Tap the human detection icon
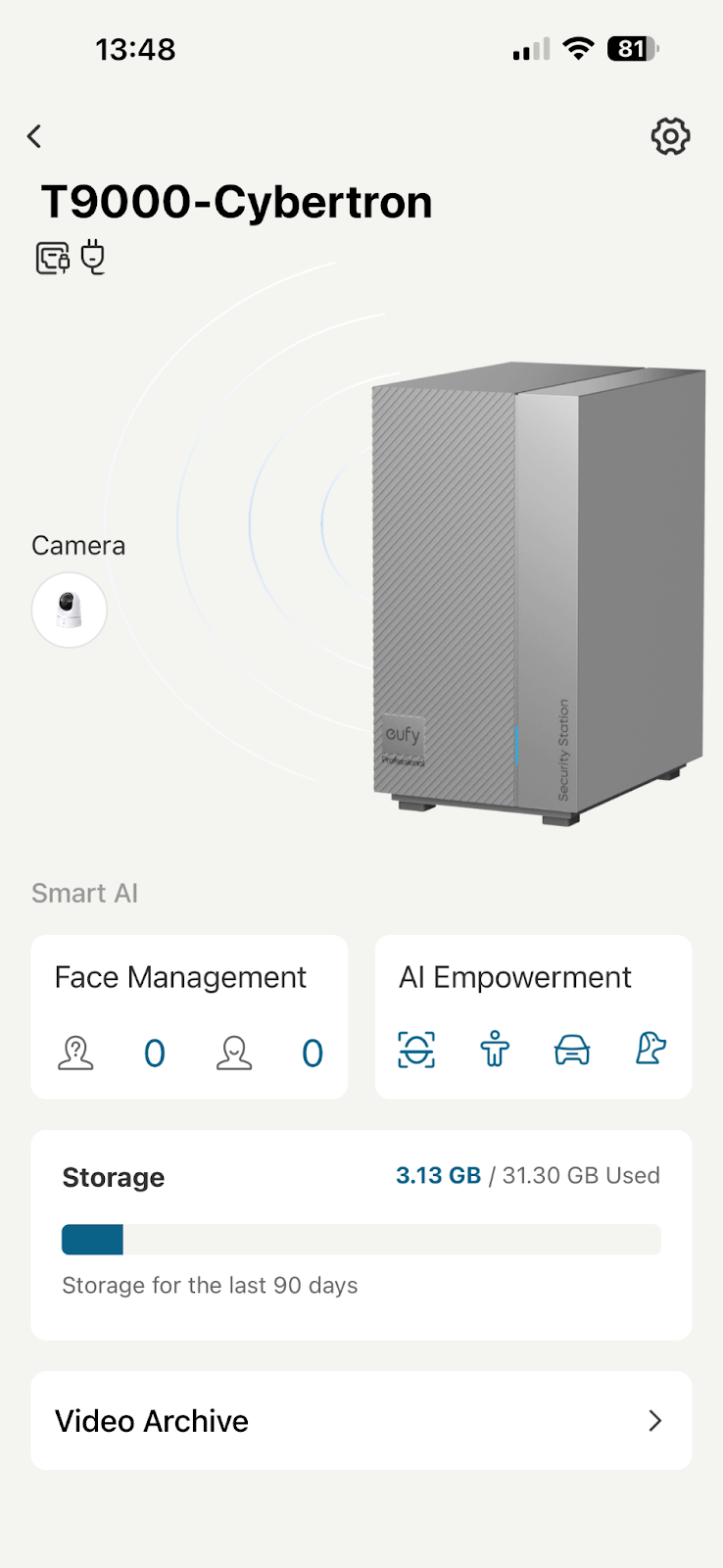This screenshot has height=1568, width=723. [495, 1049]
